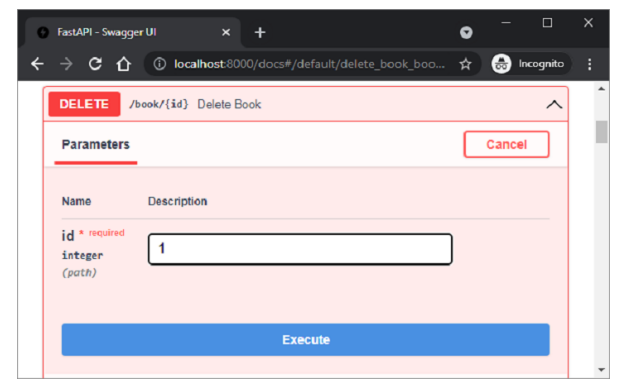This screenshot has height=392, width=624.
Task: Collapse the Delete Book endpoint chevron
Action: [x=554, y=104]
